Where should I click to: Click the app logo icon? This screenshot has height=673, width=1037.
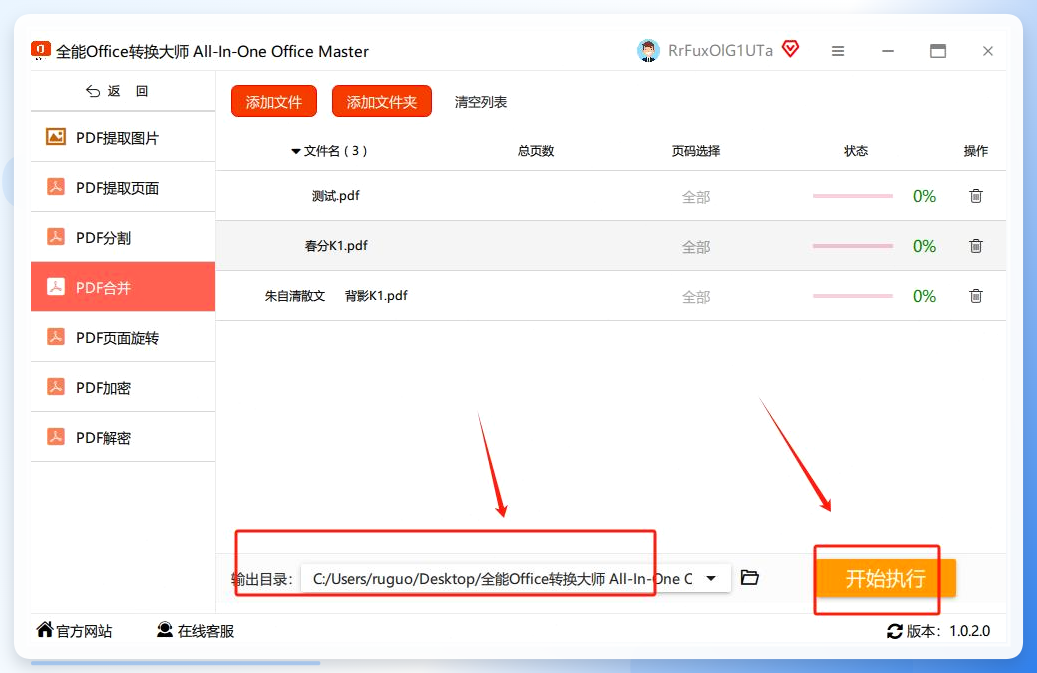[40, 50]
